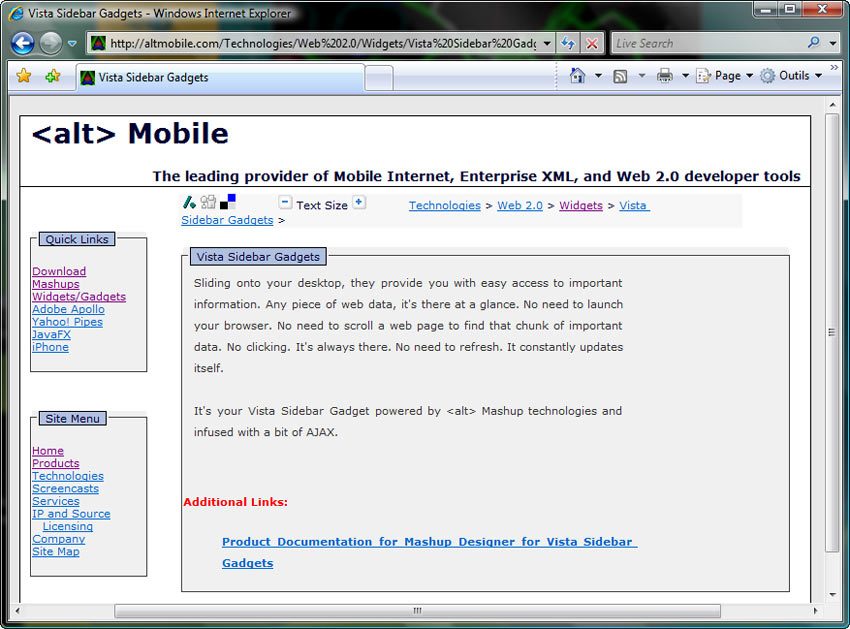The width and height of the screenshot is (850, 629).
Task: Go to Company in the Site Menu
Action: point(59,539)
